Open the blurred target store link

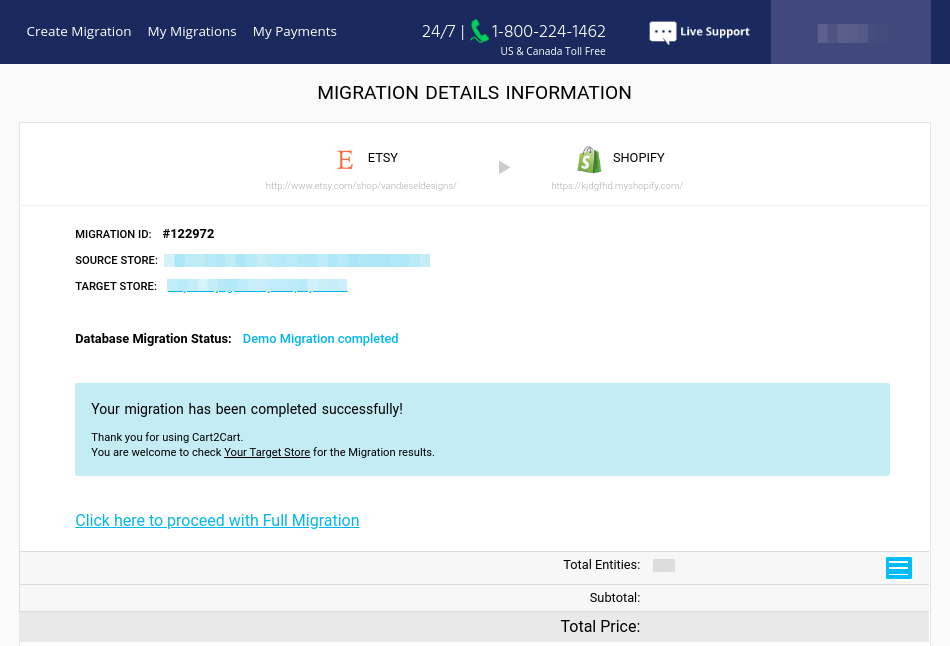[257, 286]
